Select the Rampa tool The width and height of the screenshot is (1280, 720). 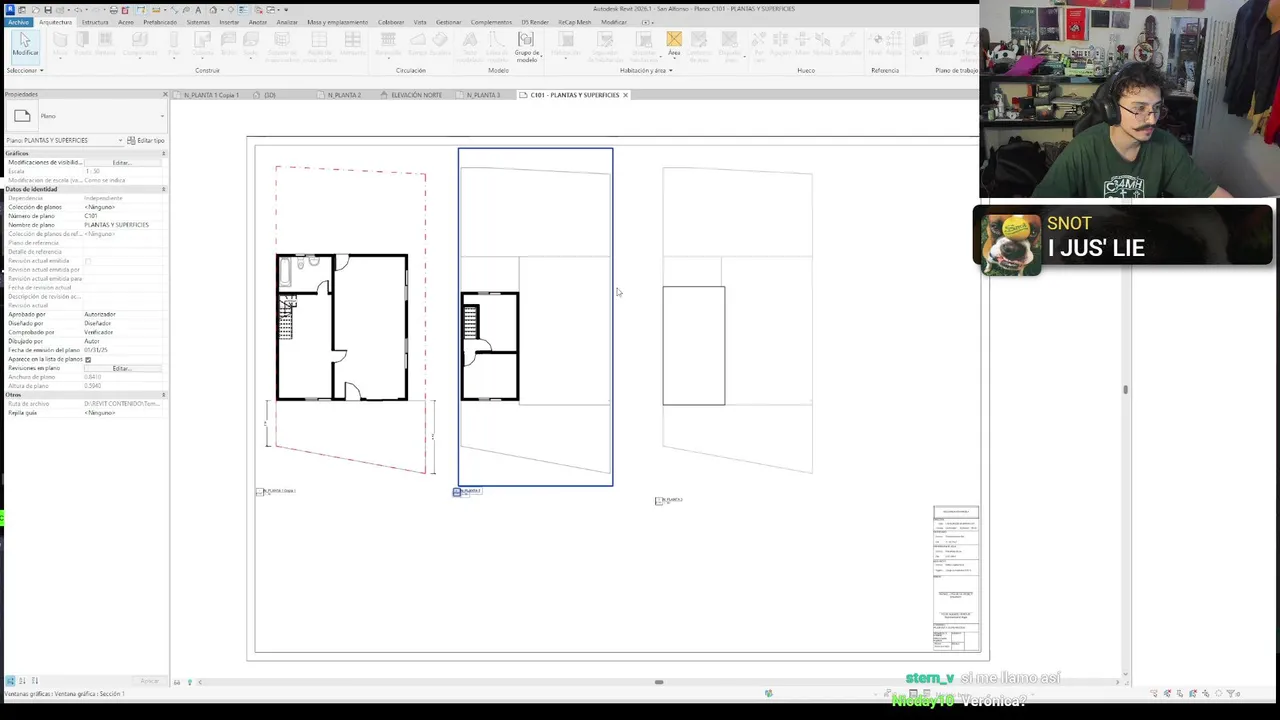pos(417,44)
